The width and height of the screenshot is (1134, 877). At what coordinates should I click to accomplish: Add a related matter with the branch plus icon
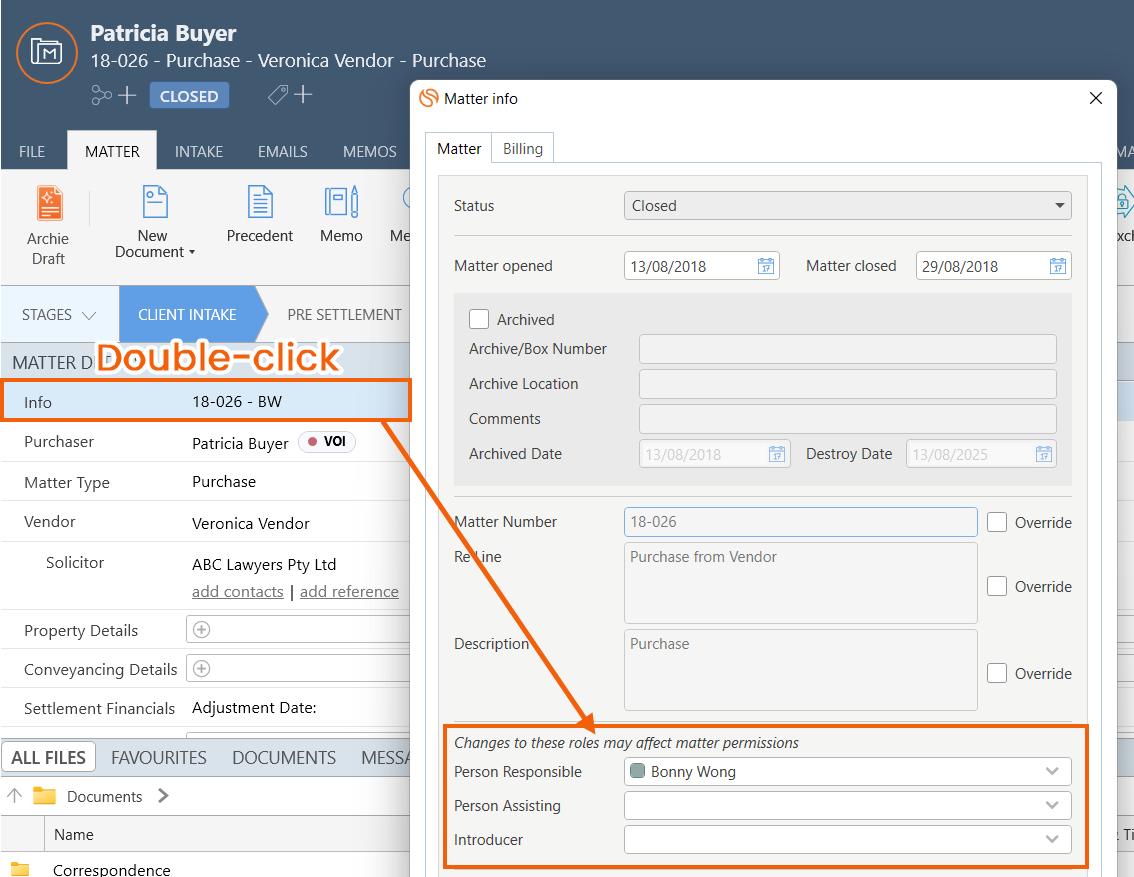point(114,95)
